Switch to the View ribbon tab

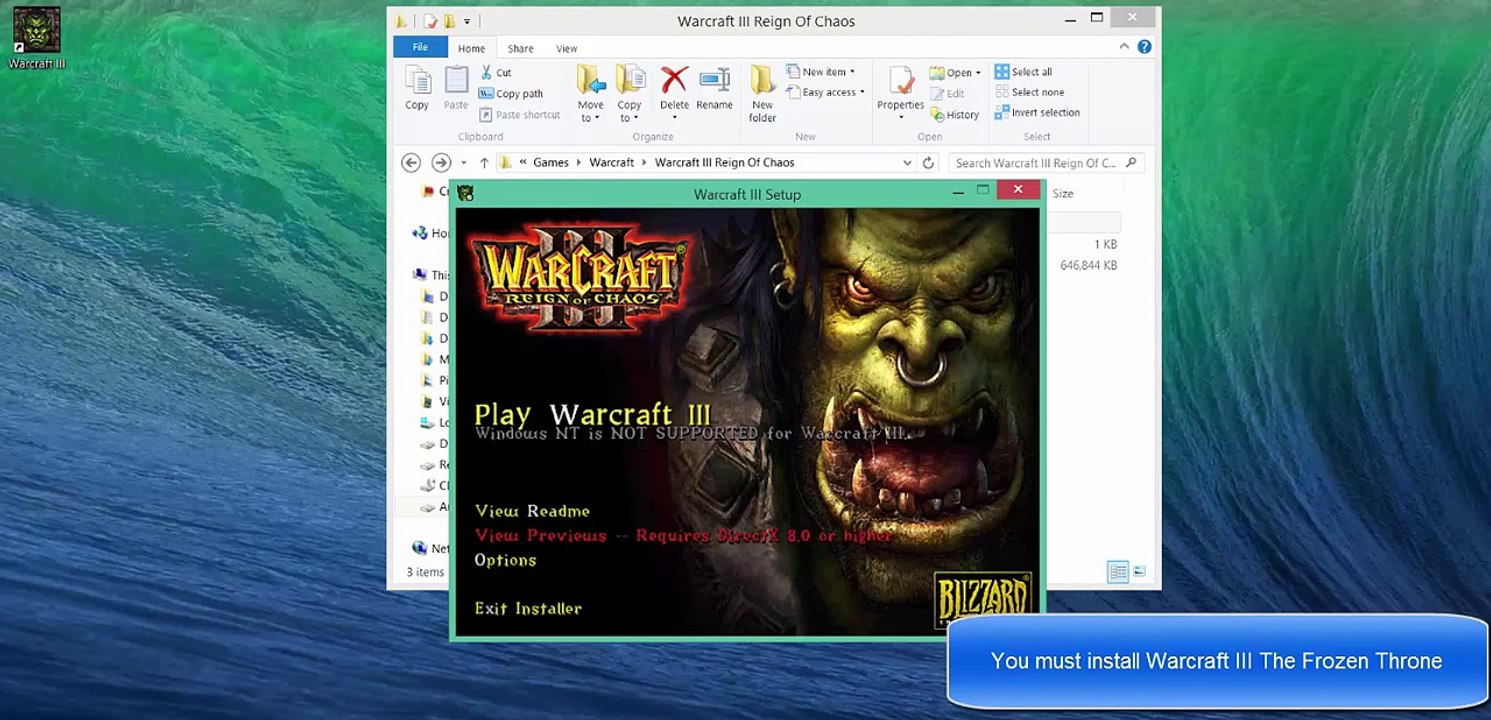pyautogui.click(x=566, y=48)
